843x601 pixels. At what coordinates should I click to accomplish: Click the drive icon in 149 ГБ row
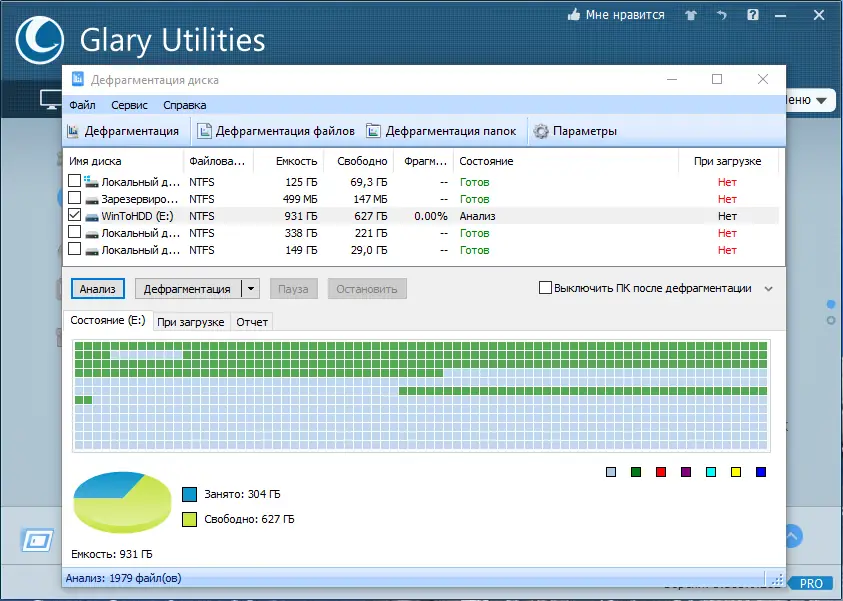click(x=92, y=251)
